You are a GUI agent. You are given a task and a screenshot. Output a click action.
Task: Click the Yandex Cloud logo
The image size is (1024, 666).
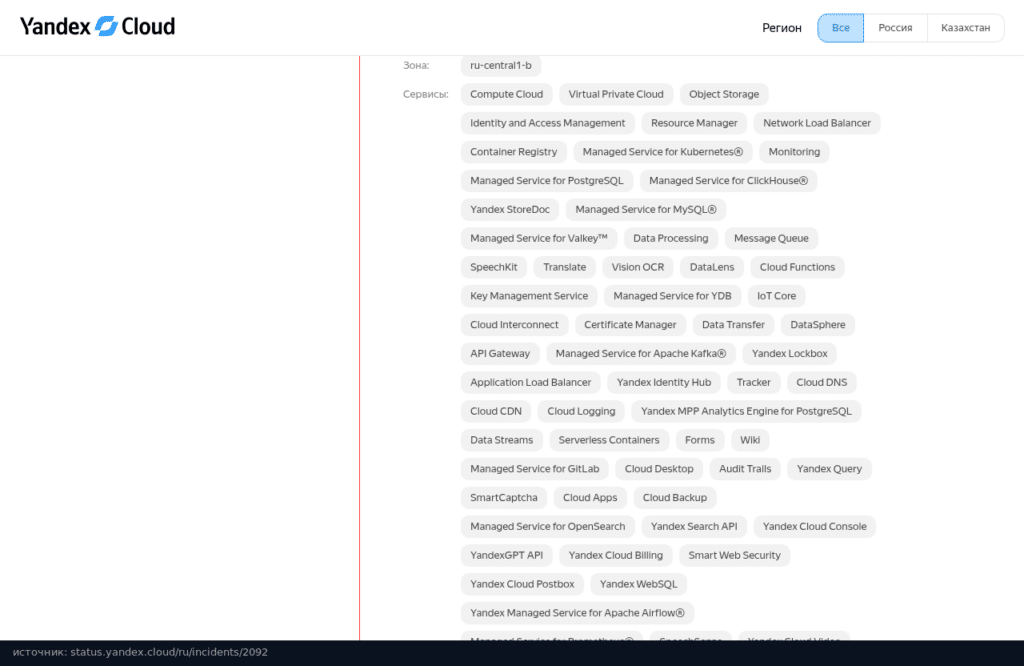click(x=97, y=26)
